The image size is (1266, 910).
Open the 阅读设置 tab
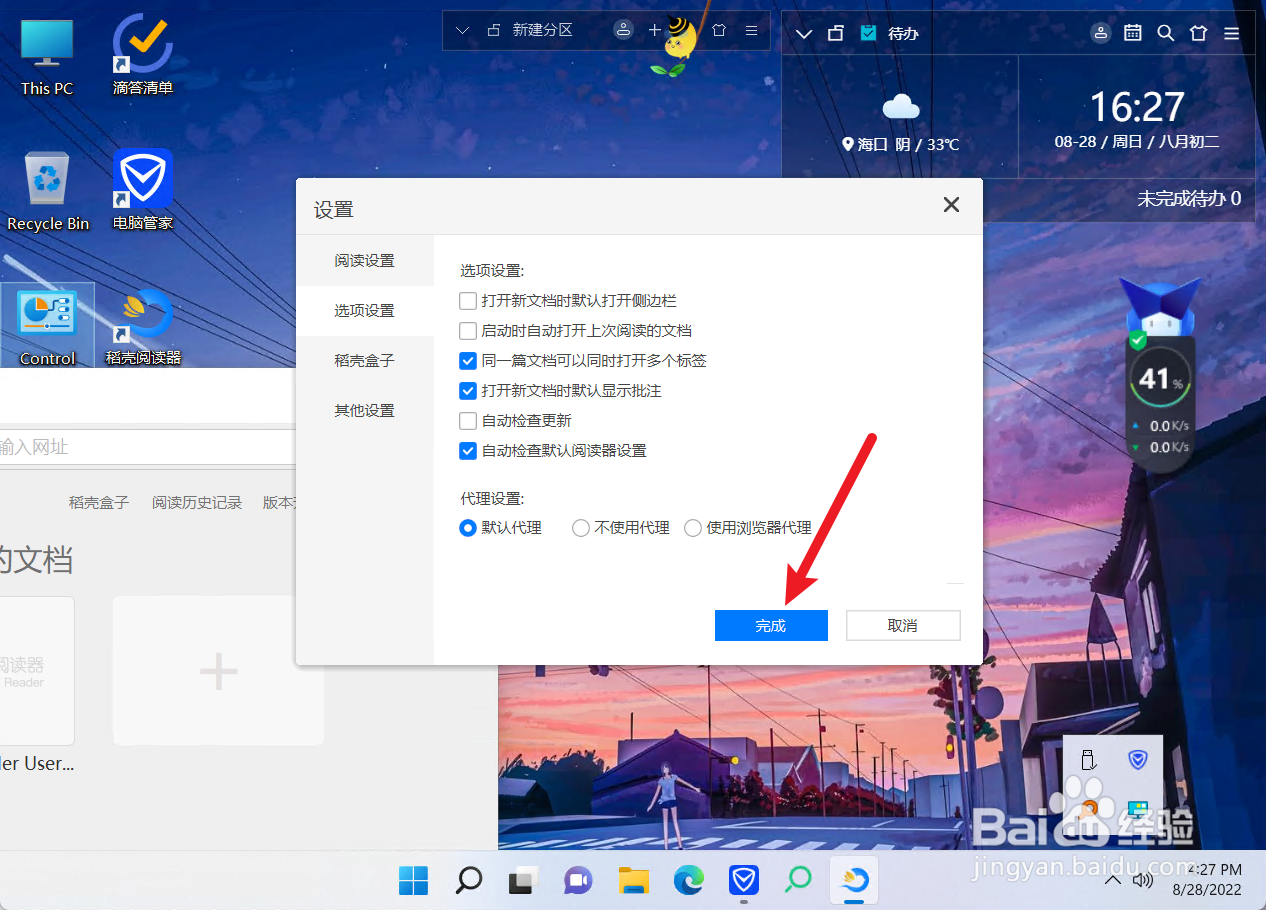pos(364,260)
